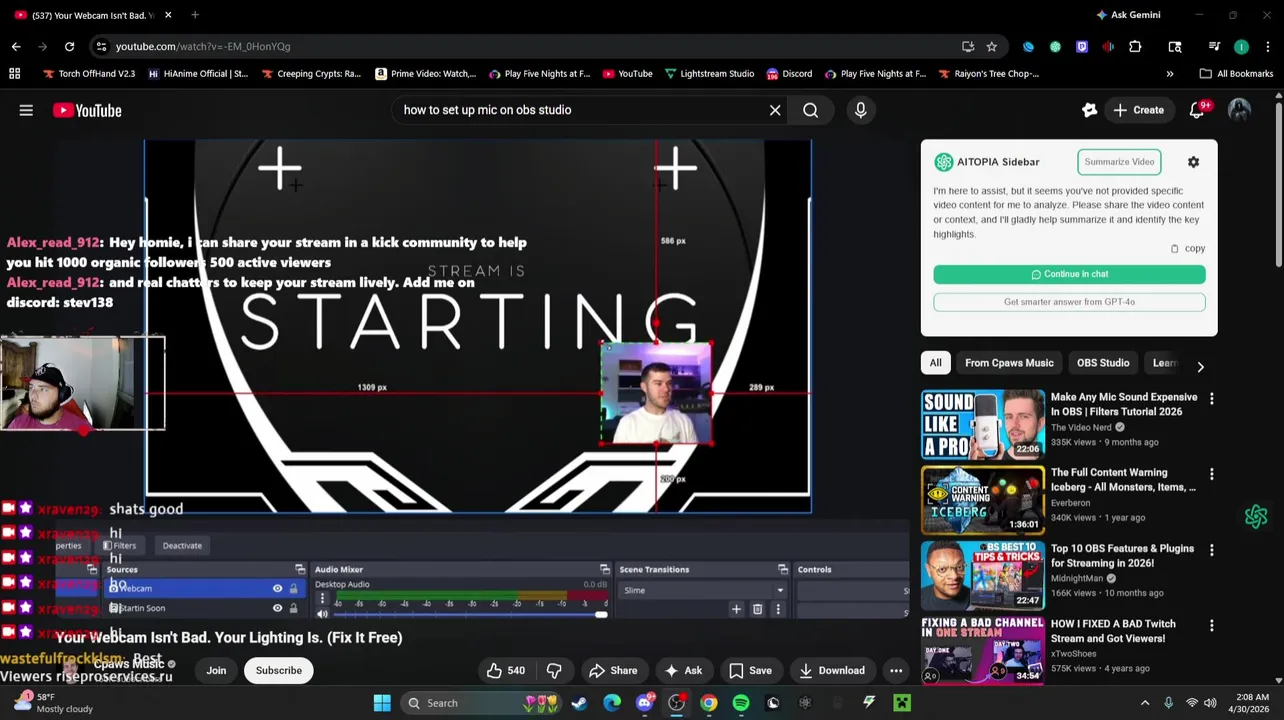This screenshot has height=720, width=1284.
Task: Reload the page
Action: tap(69, 46)
